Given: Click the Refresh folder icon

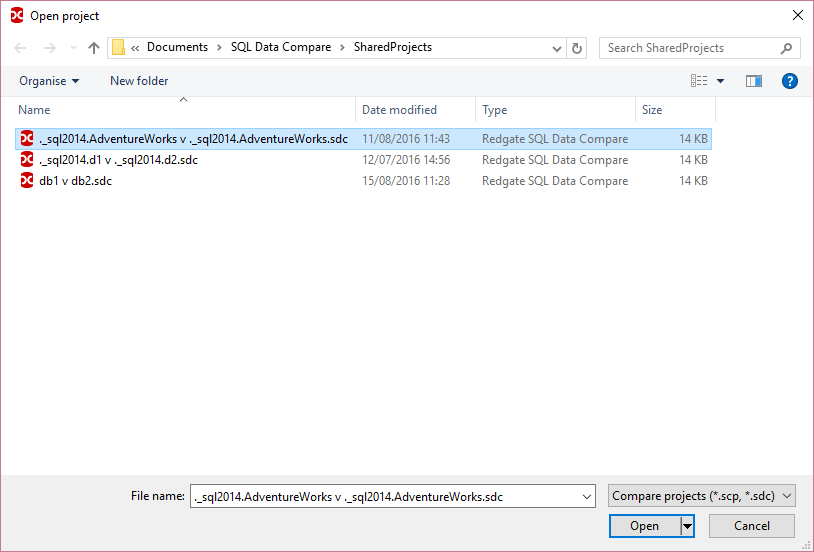Looking at the screenshot, I should point(577,48).
